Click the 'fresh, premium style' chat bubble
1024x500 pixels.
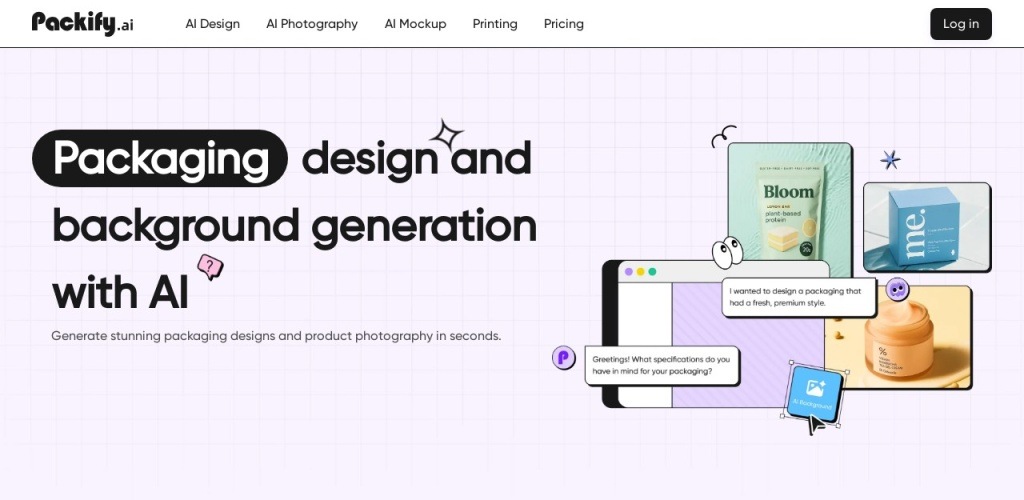(798, 297)
